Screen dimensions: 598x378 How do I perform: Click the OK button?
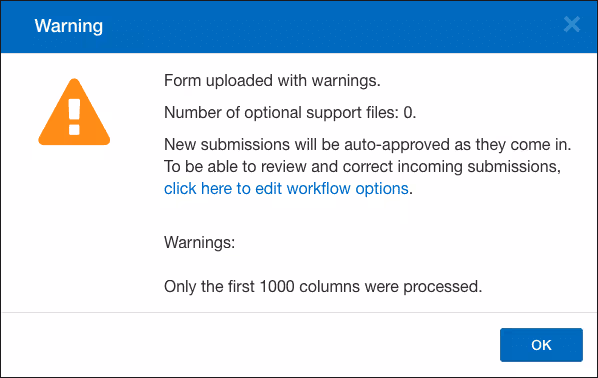[541, 345]
